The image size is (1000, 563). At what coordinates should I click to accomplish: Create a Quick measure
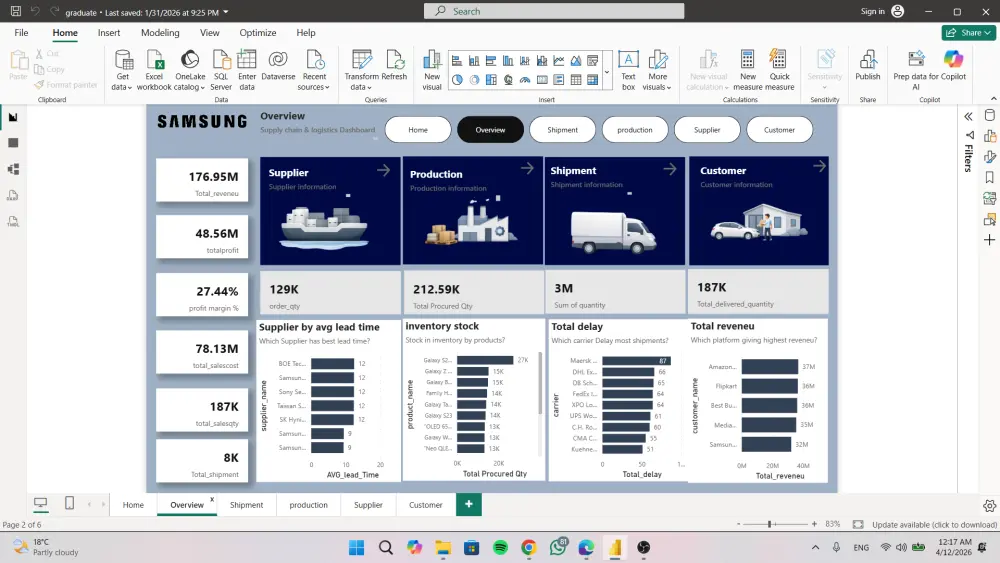coord(779,70)
